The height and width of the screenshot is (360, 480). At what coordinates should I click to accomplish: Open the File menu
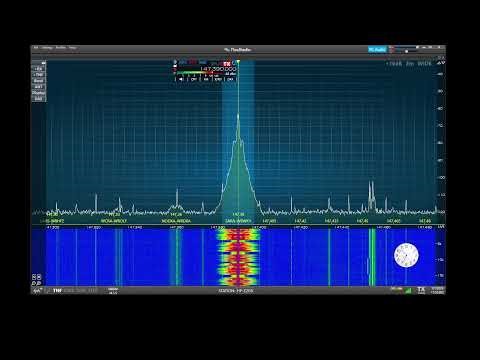coord(36,48)
